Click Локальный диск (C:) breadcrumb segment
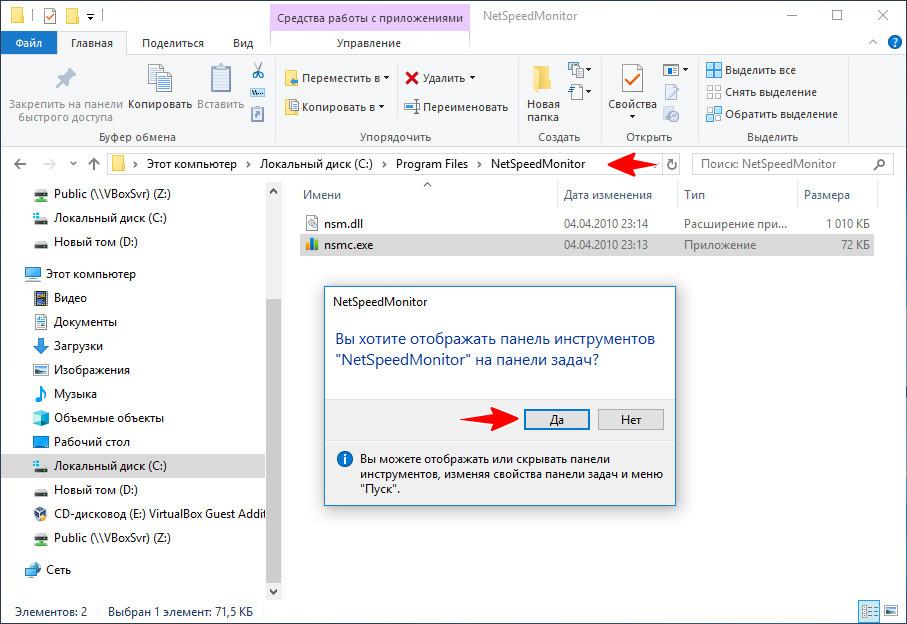Image resolution: width=907 pixels, height=624 pixels. (x=316, y=164)
